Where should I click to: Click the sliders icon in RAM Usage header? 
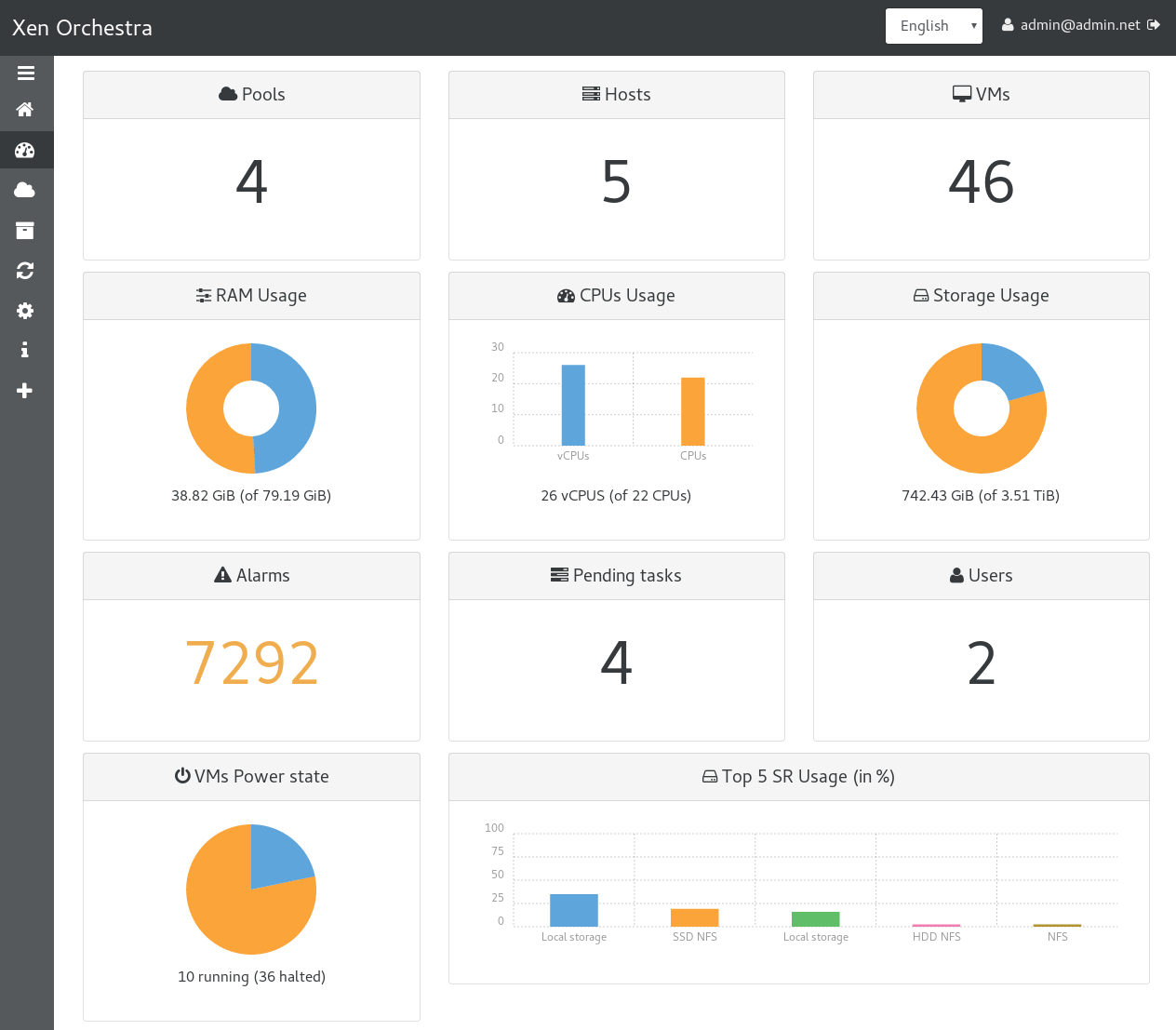(204, 295)
